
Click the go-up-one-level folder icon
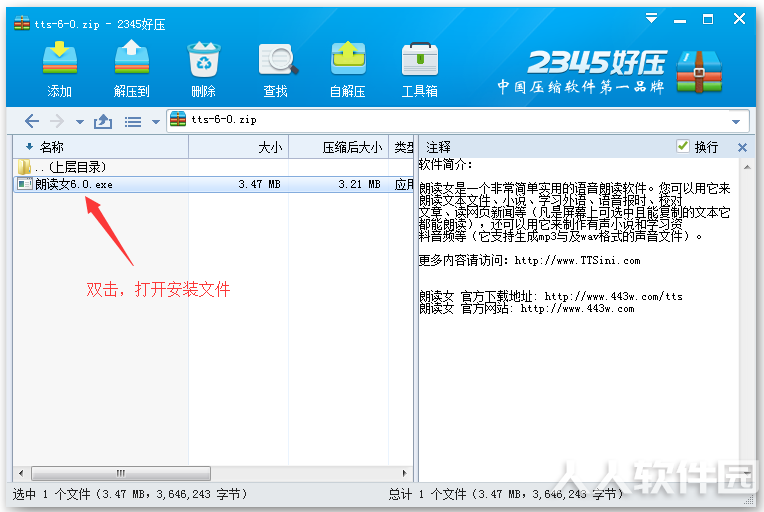pyautogui.click(x=103, y=121)
